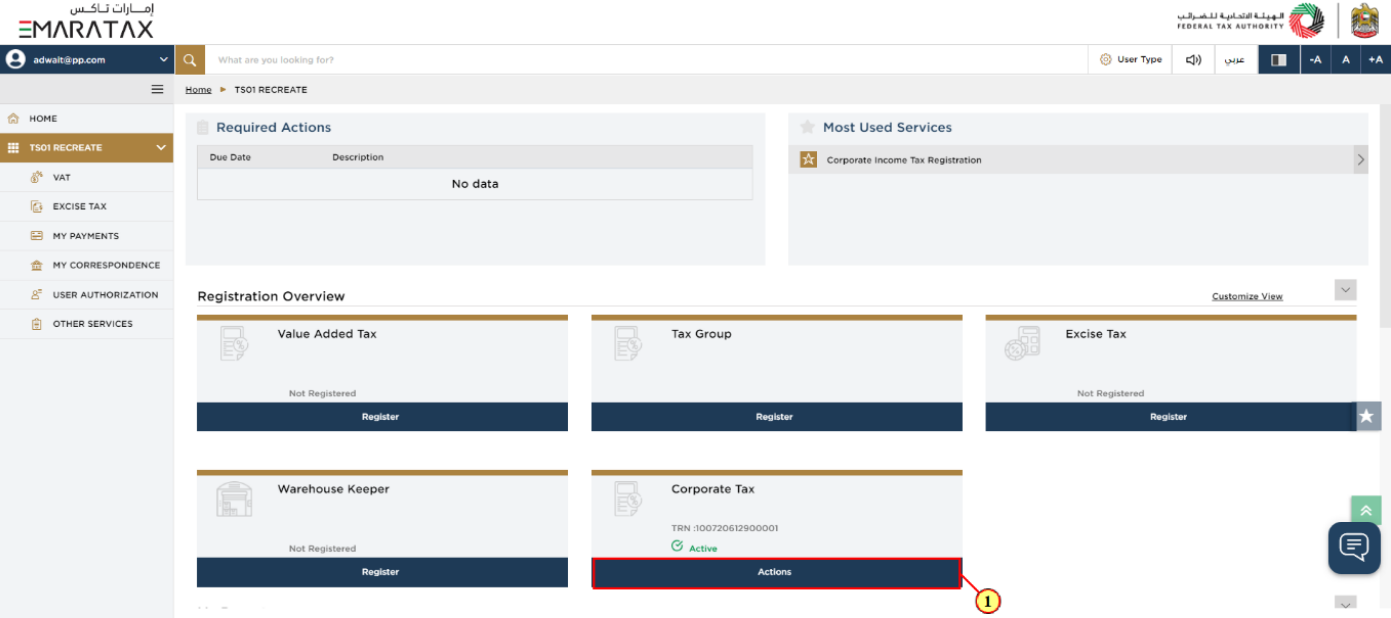
Task: Open MY PAYMENTS menu item
Action: (x=86, y=236)
